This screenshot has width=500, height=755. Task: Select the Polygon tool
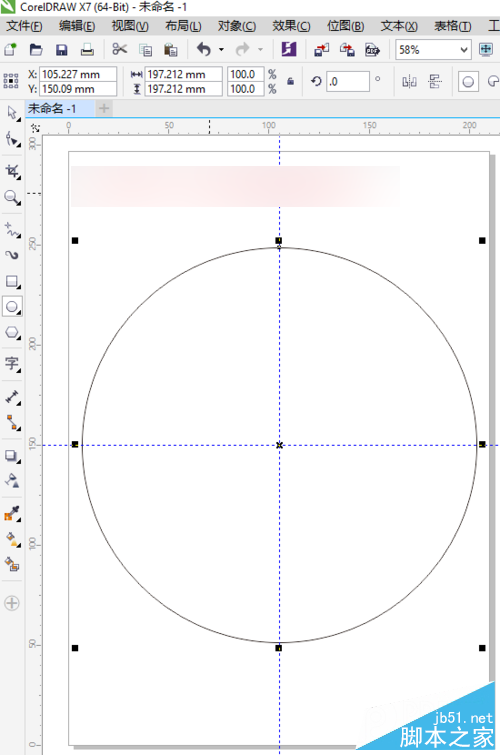click(12, 333)
